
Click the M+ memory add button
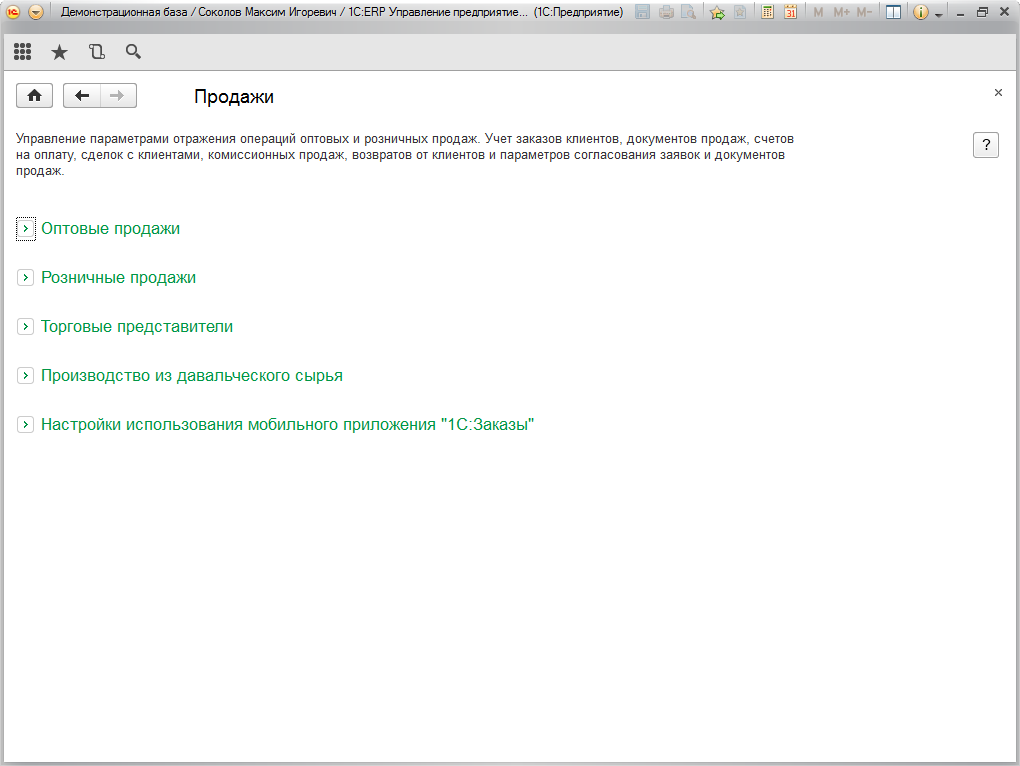point(841,12)
